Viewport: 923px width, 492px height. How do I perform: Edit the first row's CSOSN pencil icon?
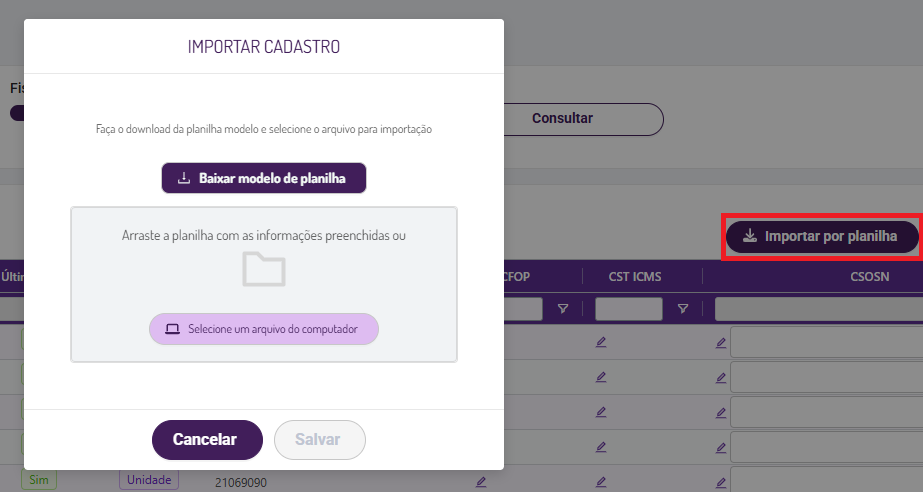[721, 343]
